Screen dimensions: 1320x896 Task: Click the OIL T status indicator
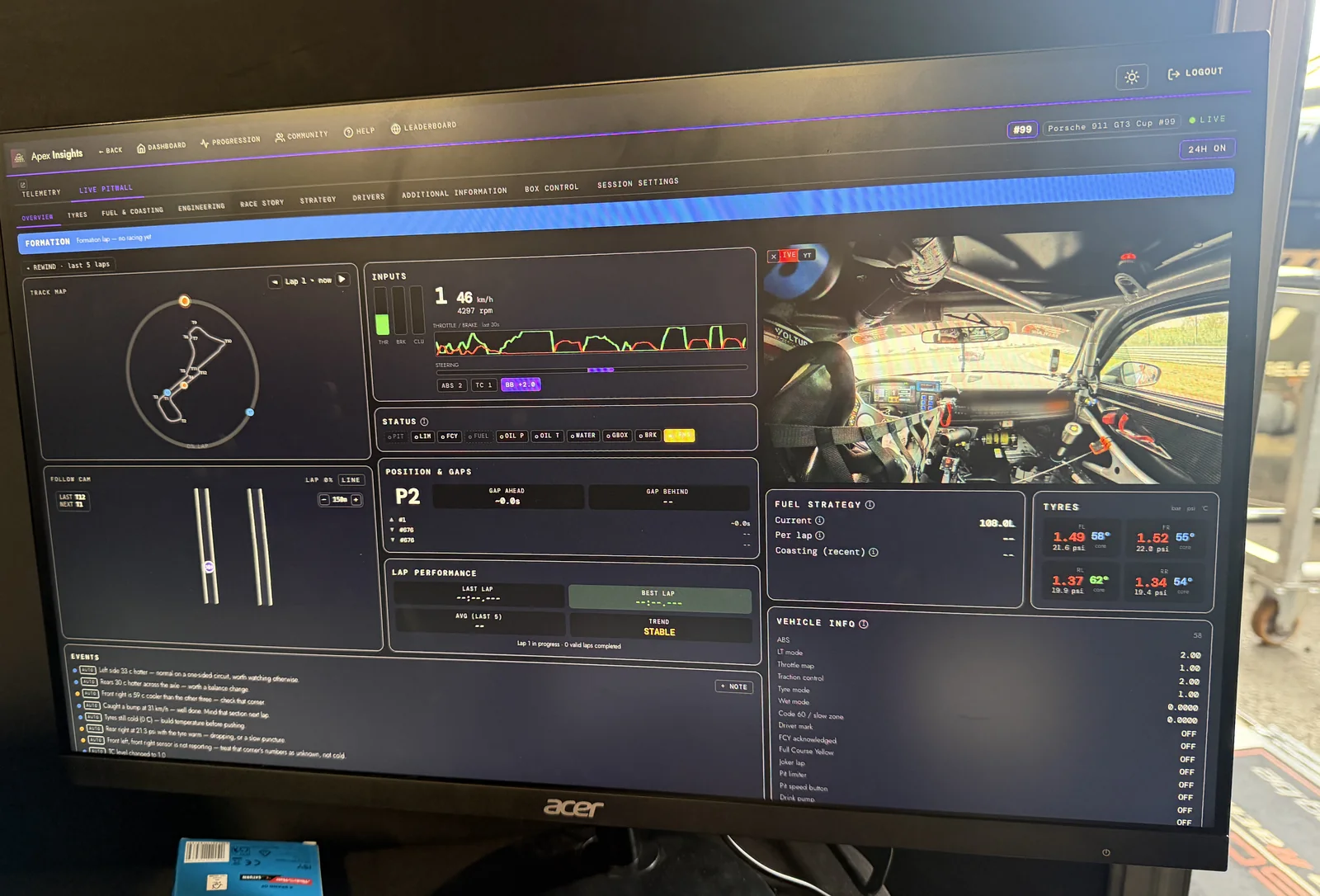pos(547,436)
